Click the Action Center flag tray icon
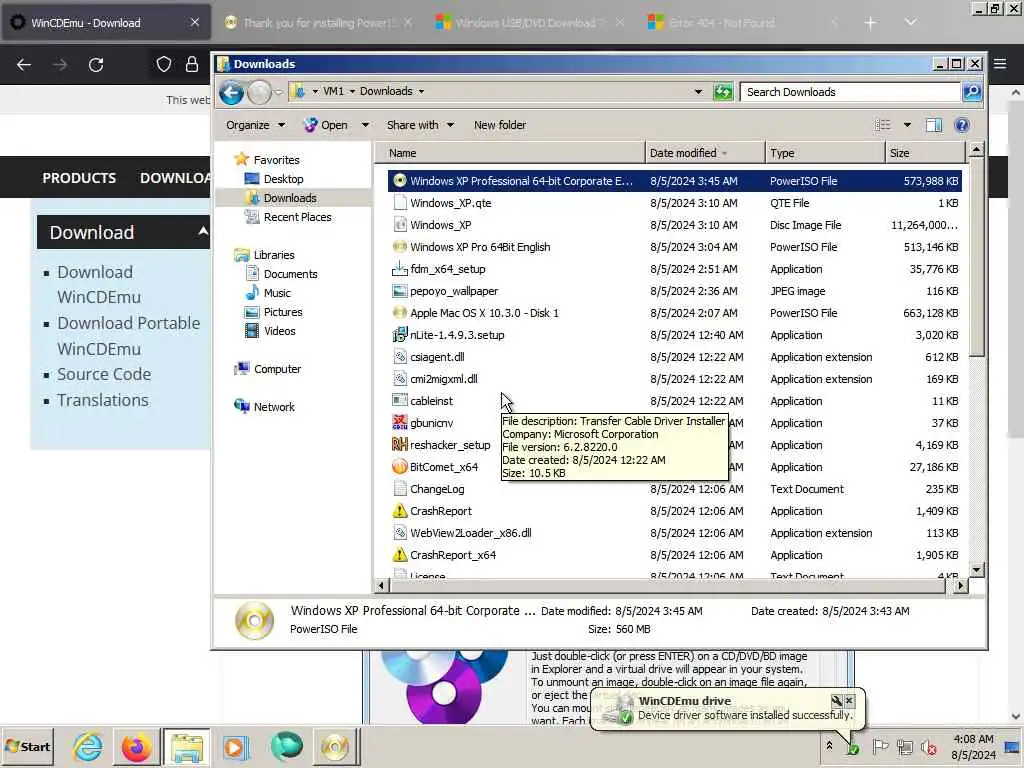1024x768 pixels. pyautogui.click(x=880, y=747)
